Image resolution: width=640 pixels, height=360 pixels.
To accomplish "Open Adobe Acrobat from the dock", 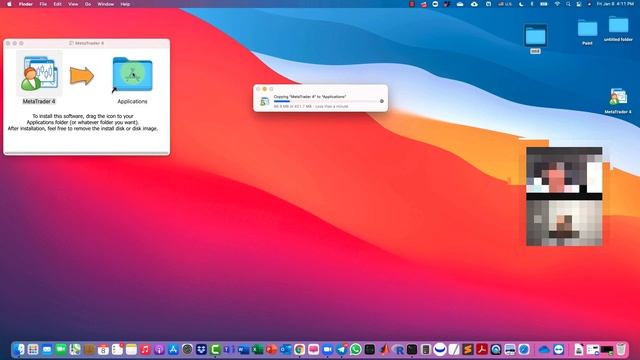I will [482, 349].
